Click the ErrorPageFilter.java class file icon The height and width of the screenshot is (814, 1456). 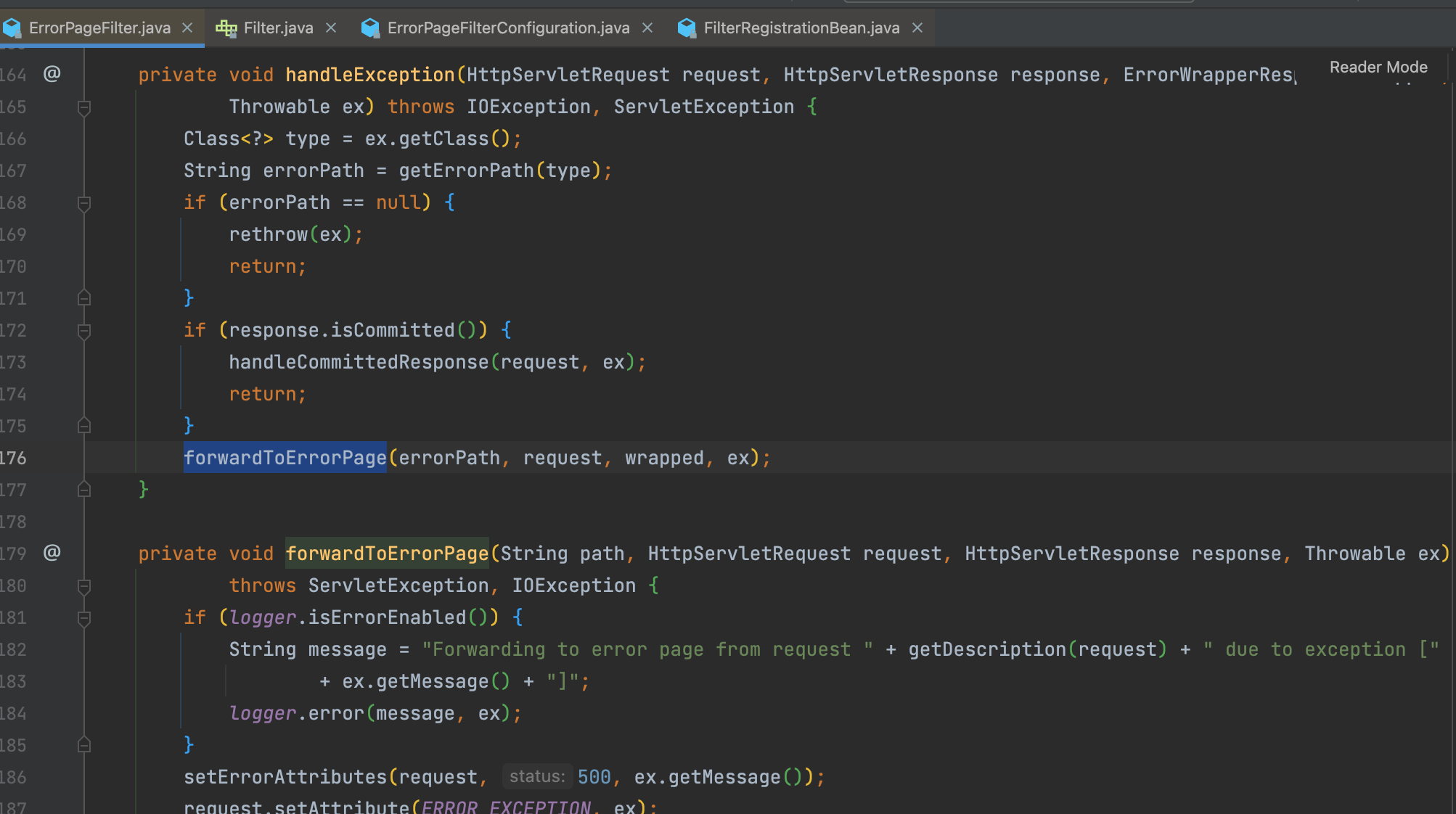point(12,28)
